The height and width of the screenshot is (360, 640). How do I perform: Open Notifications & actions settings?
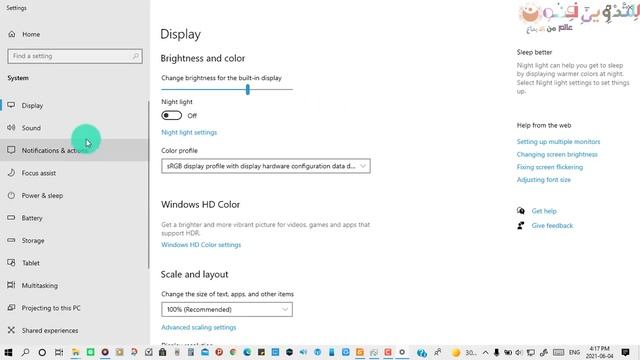click(x=73, y=150)
